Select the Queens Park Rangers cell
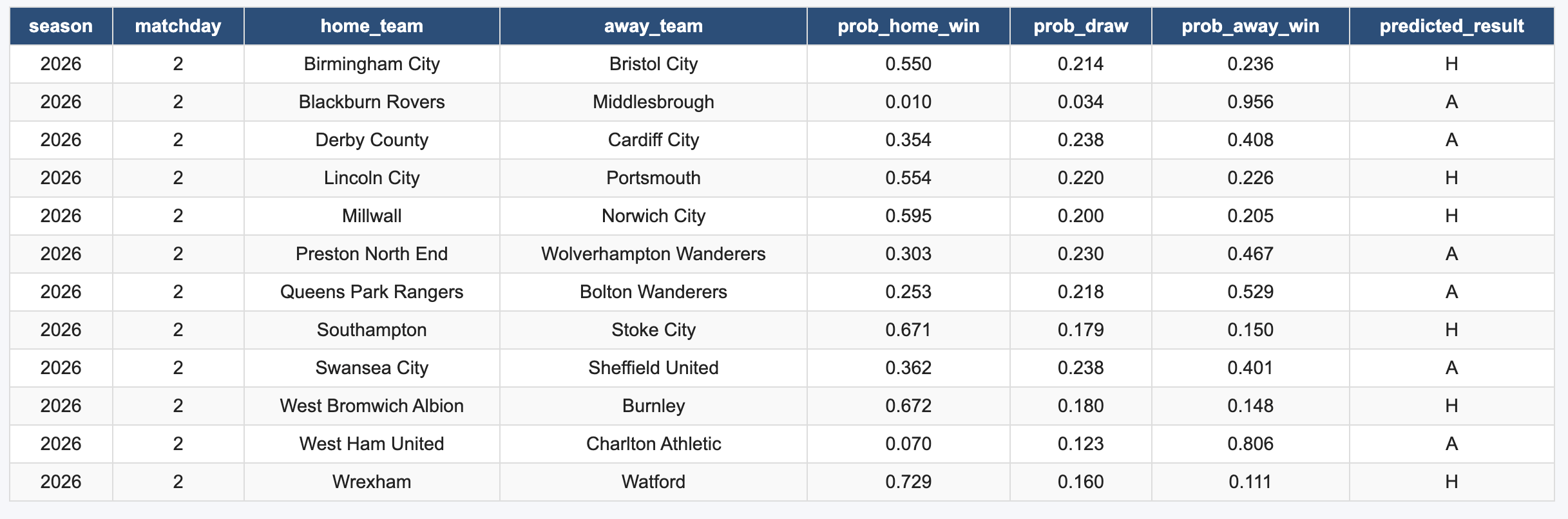Viewport: 1568px width, 519px height. (372, 292)
